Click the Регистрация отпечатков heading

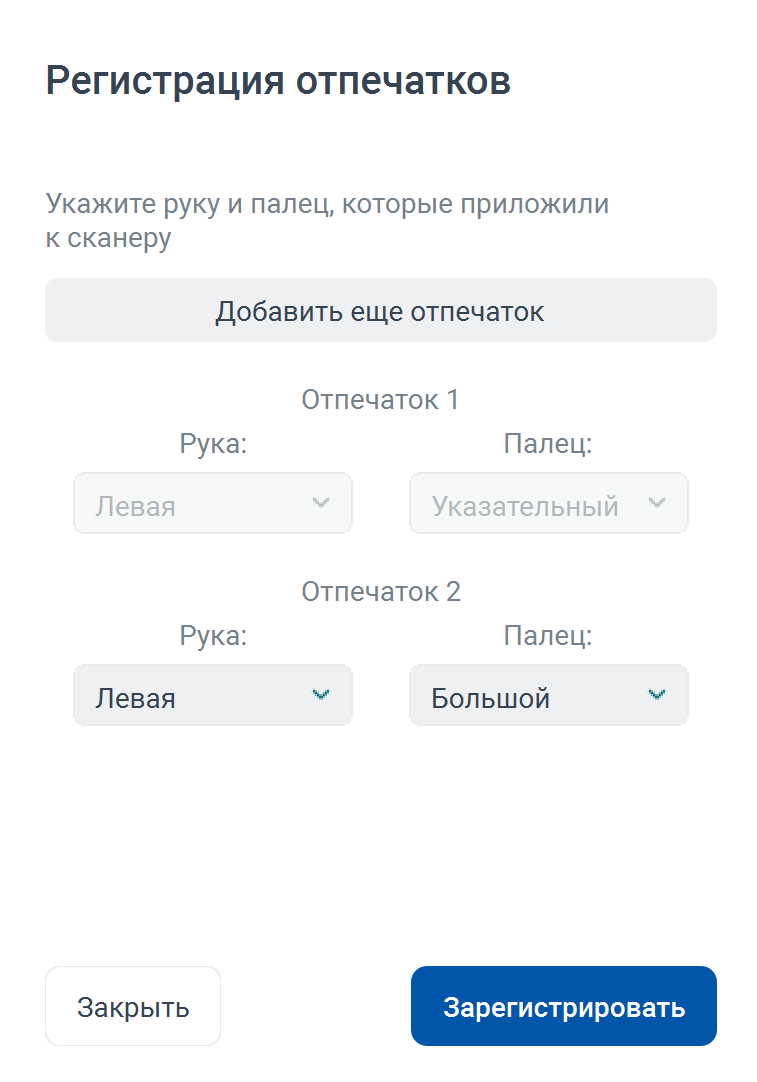[x=278, y=81]
